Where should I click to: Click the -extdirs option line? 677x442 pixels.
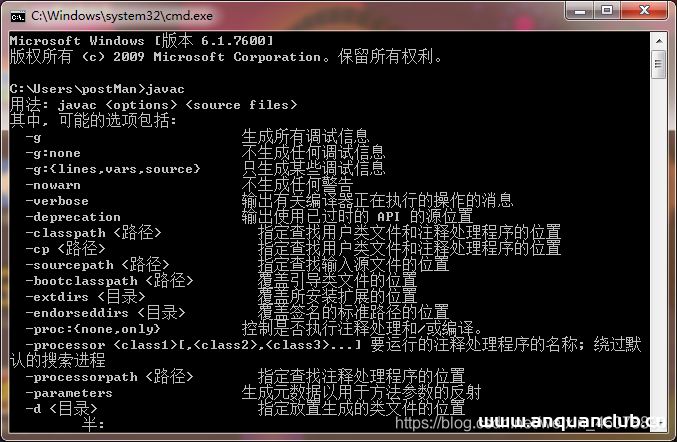point(221,297)
